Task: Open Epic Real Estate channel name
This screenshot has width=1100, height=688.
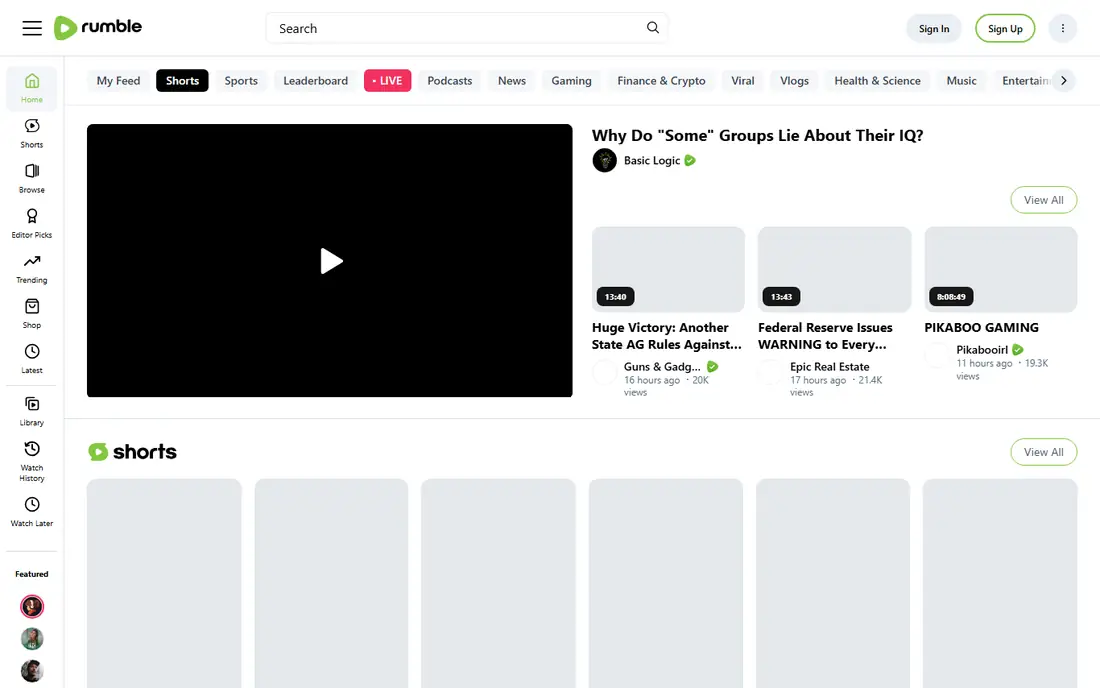Action: point(829,367)
